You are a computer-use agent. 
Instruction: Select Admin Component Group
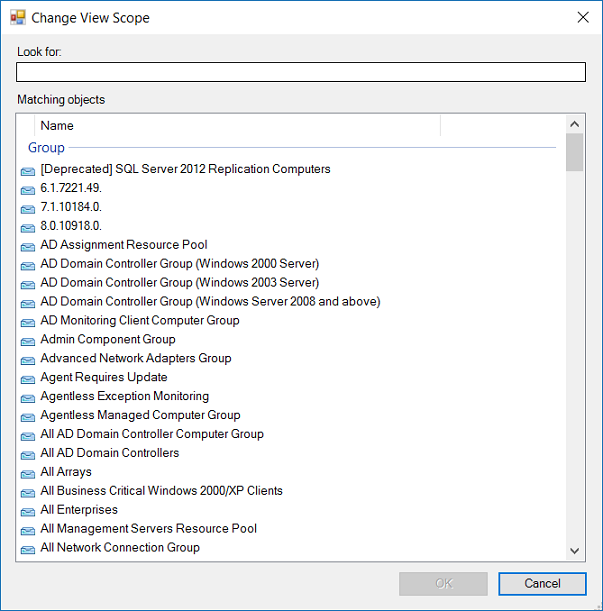[x=108, y=339]
